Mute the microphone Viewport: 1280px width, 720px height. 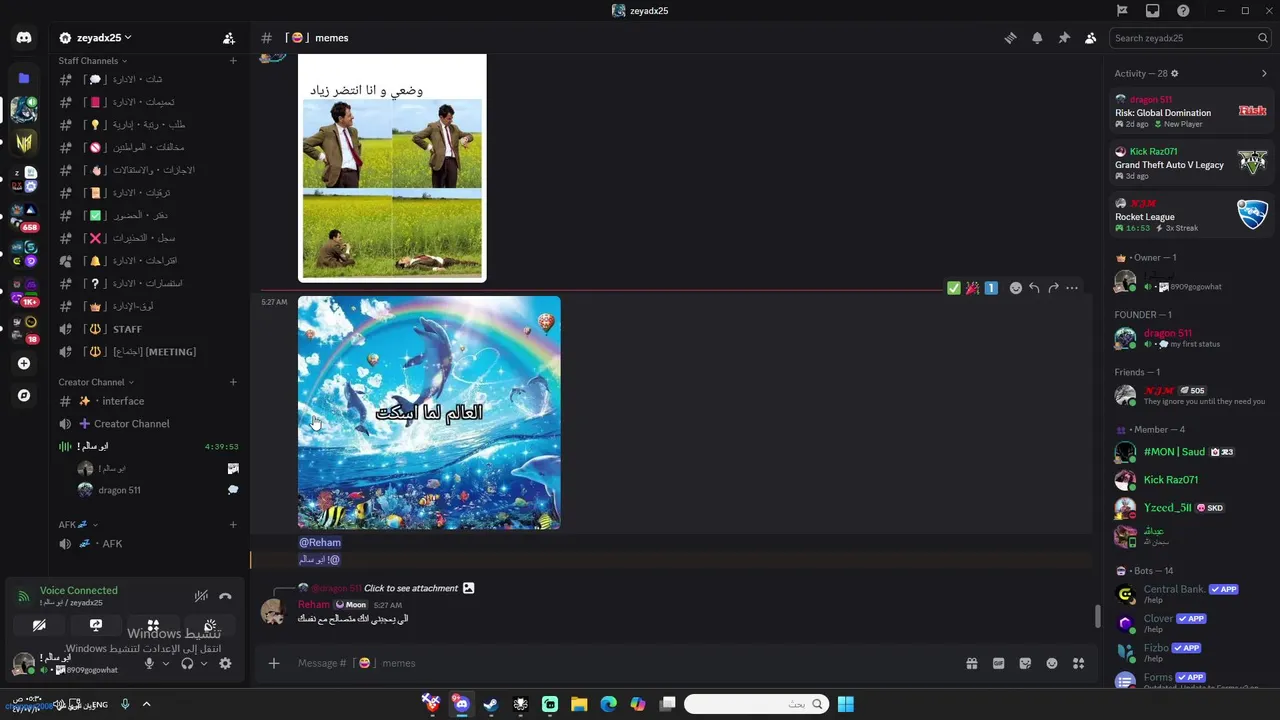coord(149,663)
